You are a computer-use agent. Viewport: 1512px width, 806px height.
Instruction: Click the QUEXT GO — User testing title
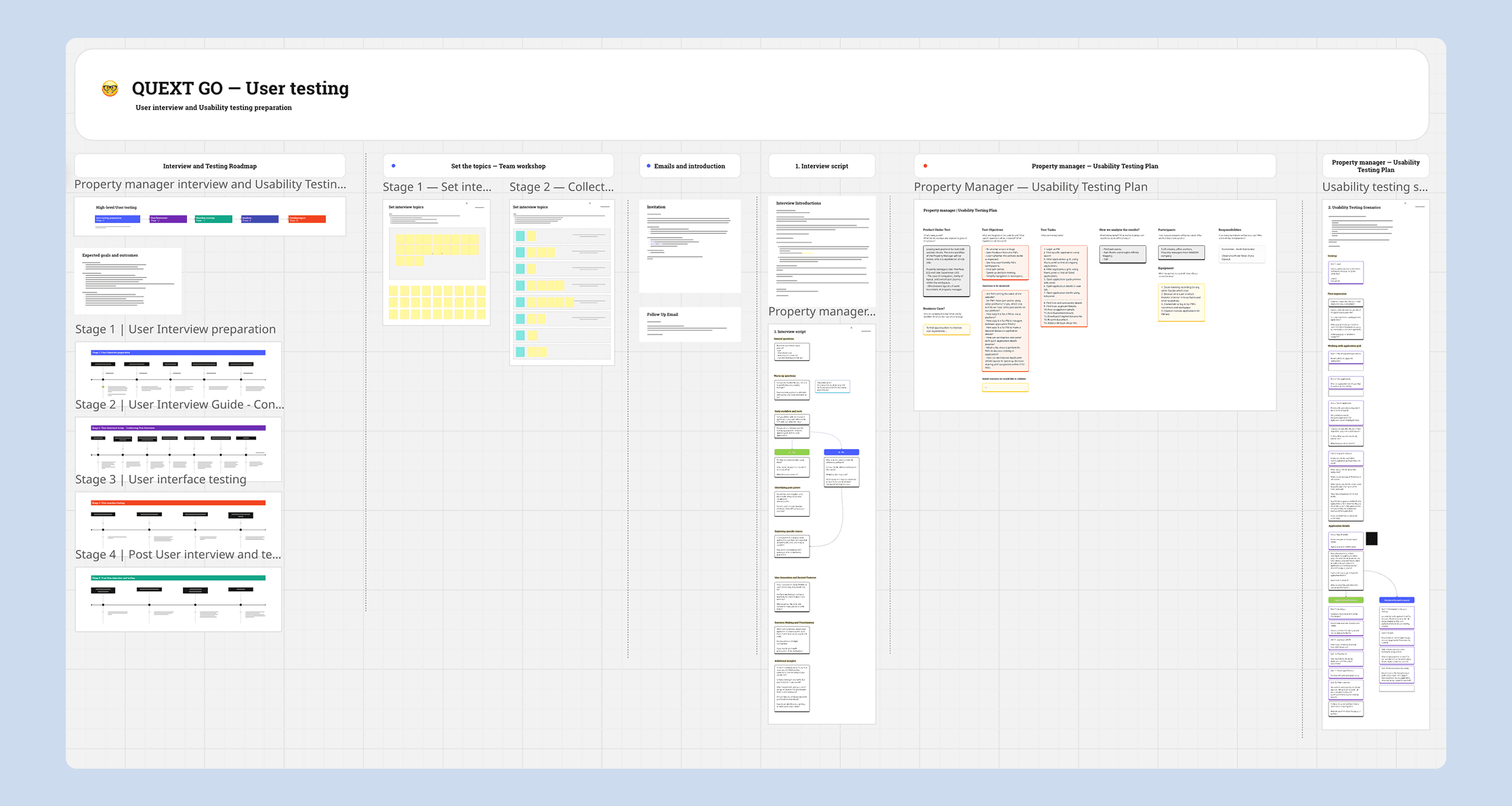coord(240,88)
